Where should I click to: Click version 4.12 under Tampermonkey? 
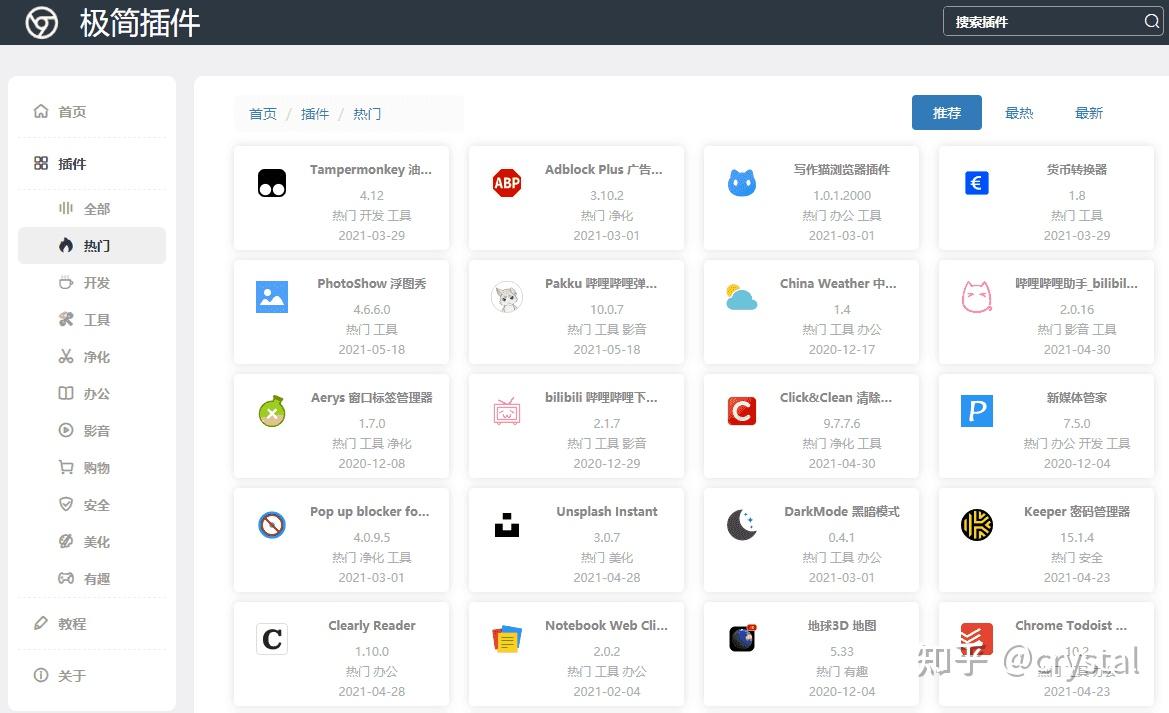371,195
